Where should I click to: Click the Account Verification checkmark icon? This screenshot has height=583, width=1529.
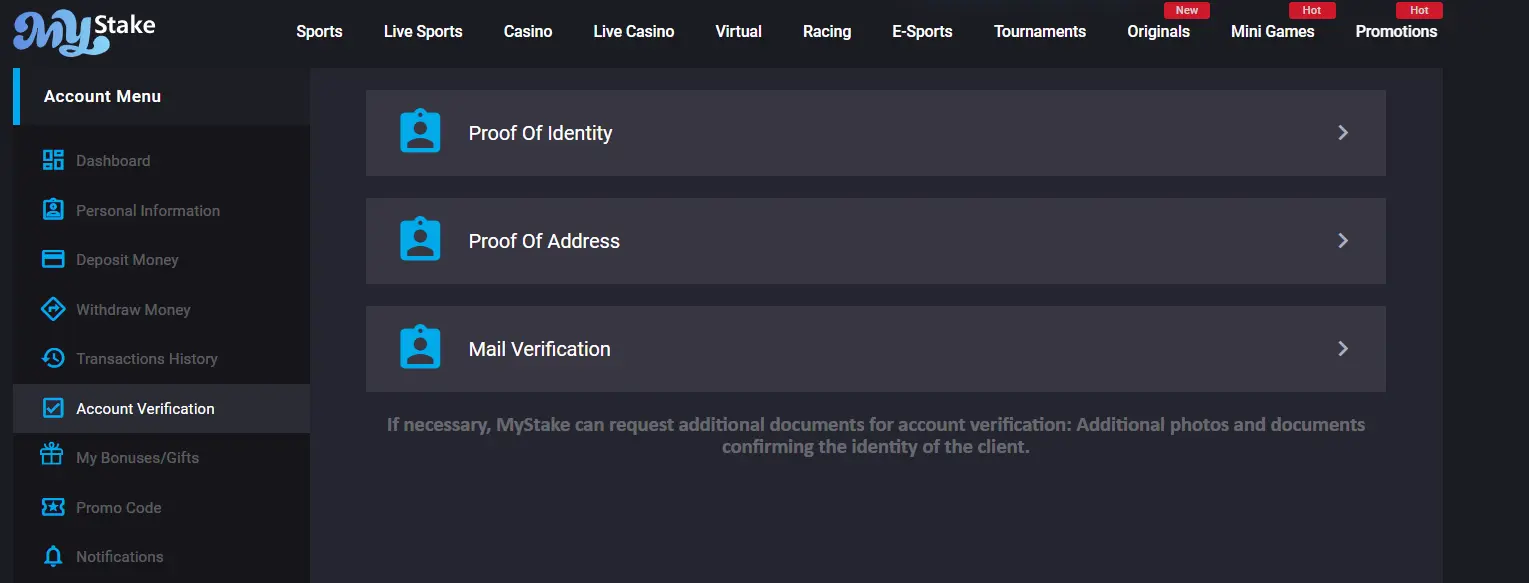(53, 408)
